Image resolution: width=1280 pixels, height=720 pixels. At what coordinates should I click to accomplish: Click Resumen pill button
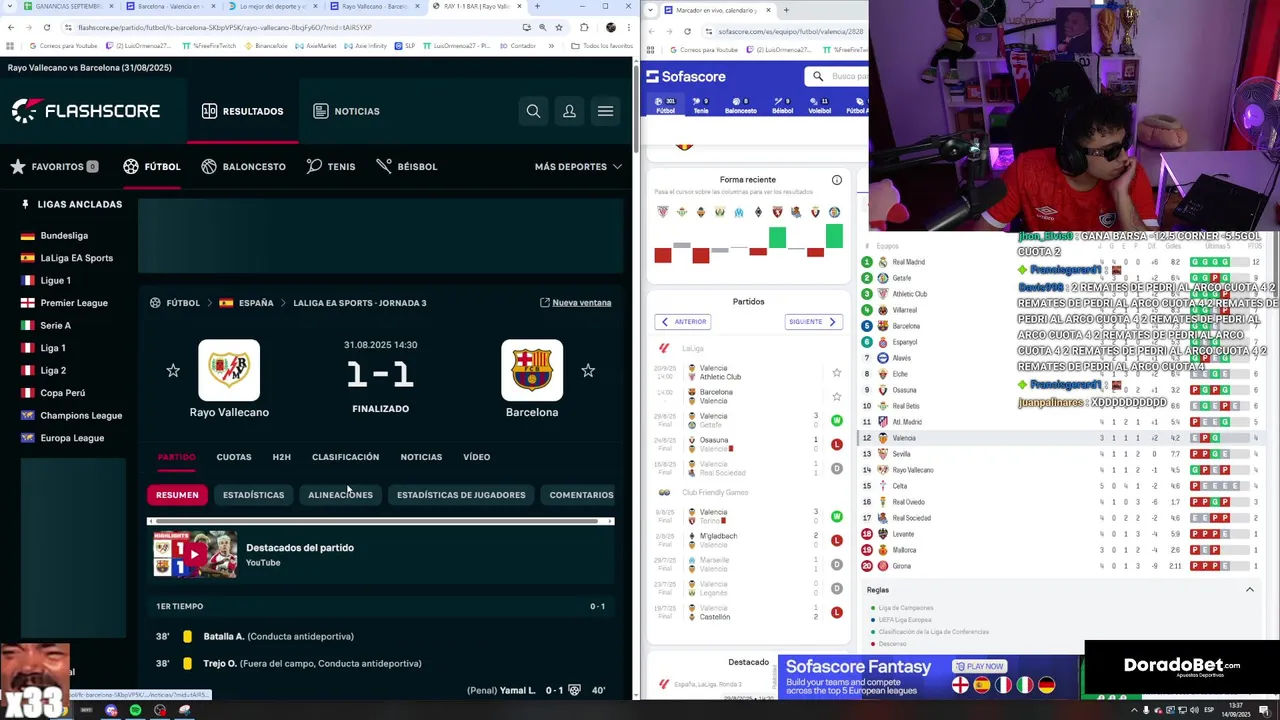pyautogui.click(x=177, y=495)
